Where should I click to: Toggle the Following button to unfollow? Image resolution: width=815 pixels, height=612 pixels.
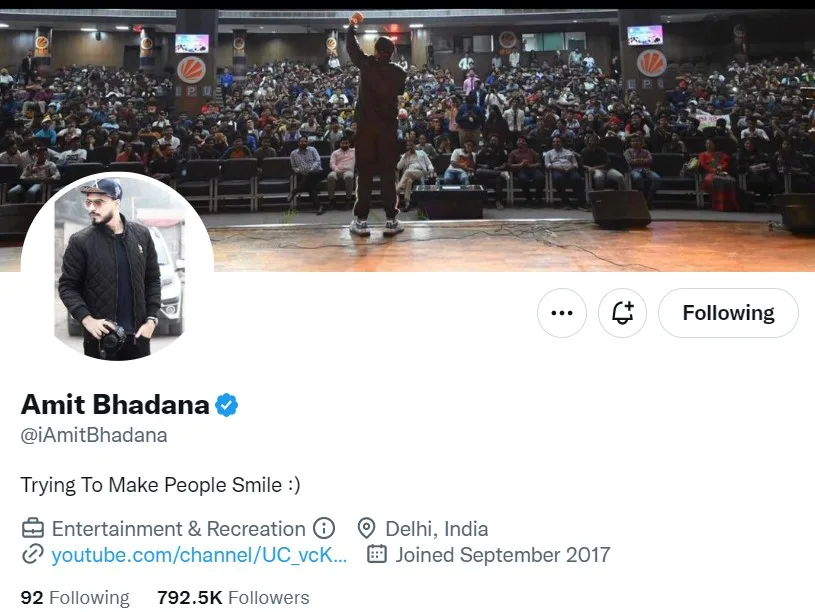tap(728, 313)
